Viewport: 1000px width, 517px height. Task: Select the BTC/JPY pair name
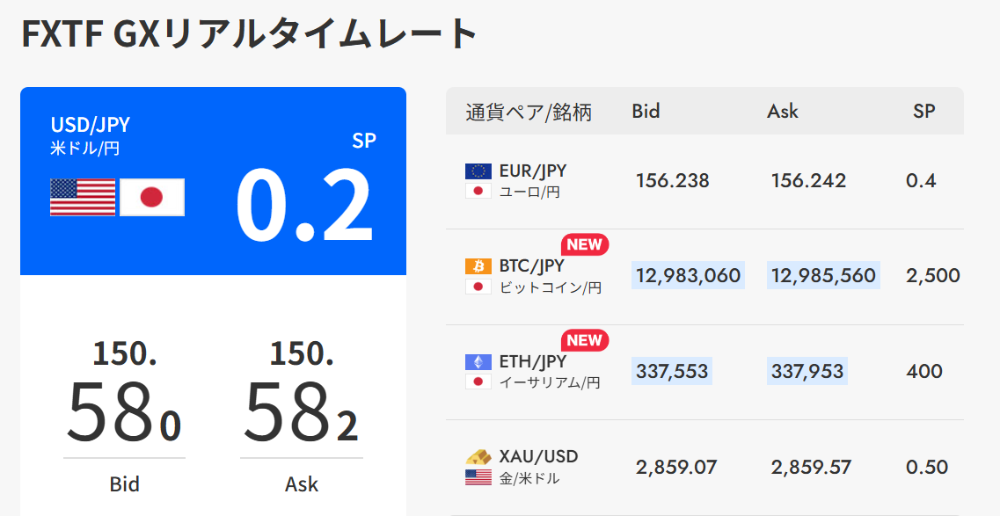(532, 266)
